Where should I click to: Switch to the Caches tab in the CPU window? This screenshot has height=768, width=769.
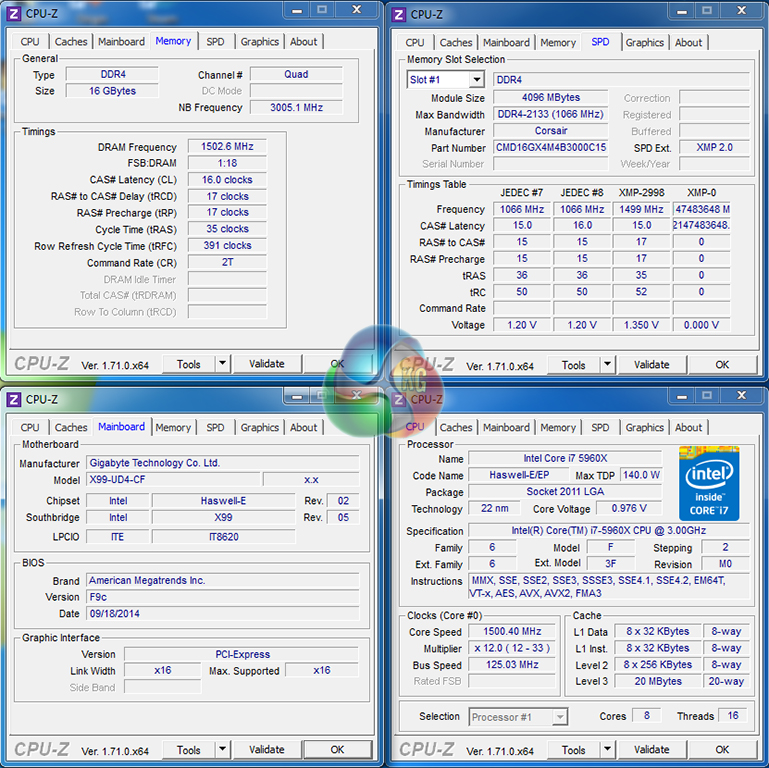coord(456,428)
